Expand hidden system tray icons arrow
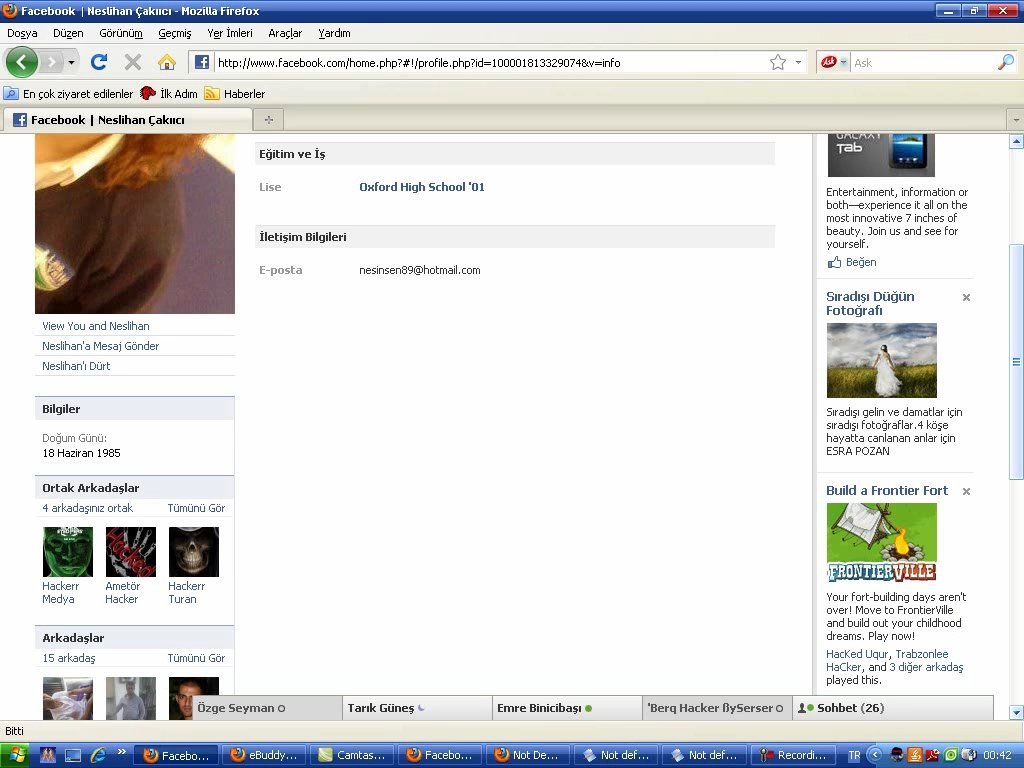Viewport: 1024px width, 768px height. pos(874,755)
